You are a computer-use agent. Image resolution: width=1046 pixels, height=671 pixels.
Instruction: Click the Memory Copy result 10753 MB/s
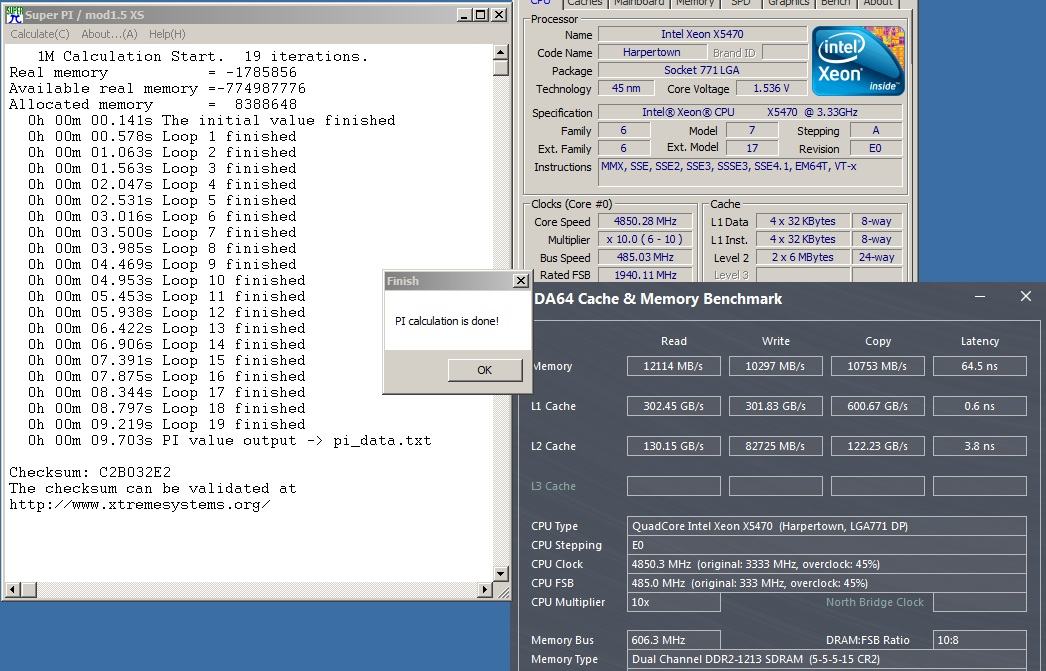878,366
